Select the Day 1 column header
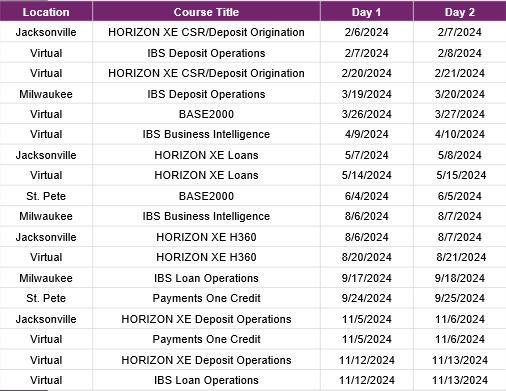Viewport: 506px width, 391px height. click(x=367, y=11)
